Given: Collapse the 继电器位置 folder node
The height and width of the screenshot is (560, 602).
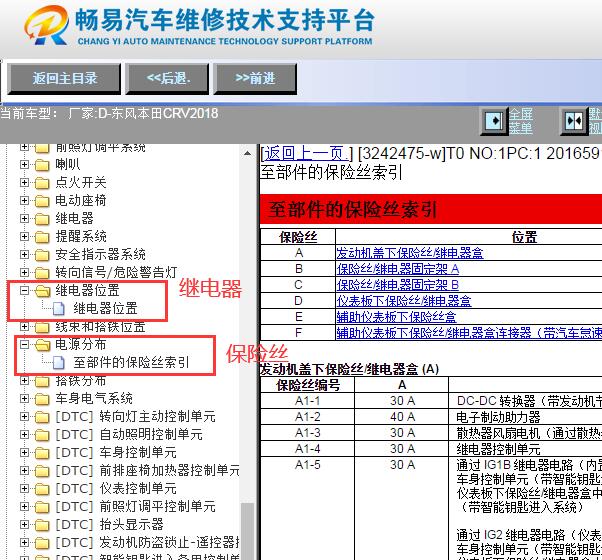Looking at the screenshot, I should click(x=24, y=291).
